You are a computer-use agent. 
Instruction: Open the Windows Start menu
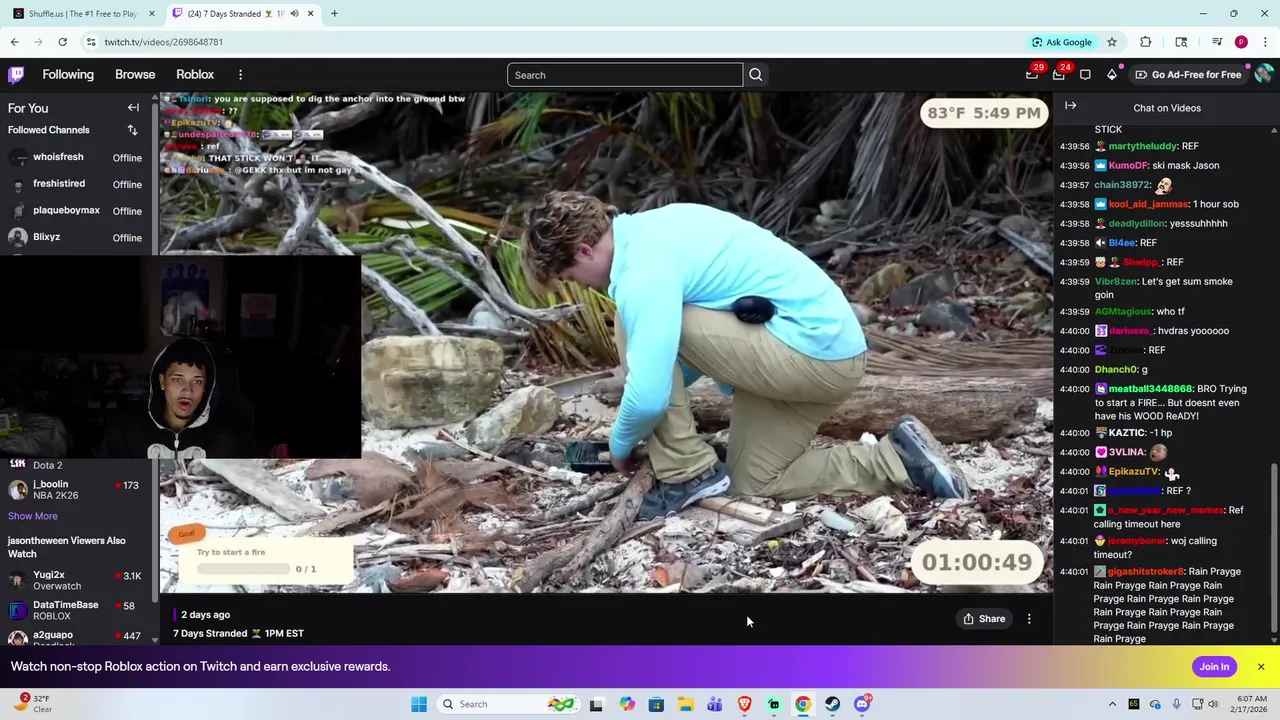point(419,704)
